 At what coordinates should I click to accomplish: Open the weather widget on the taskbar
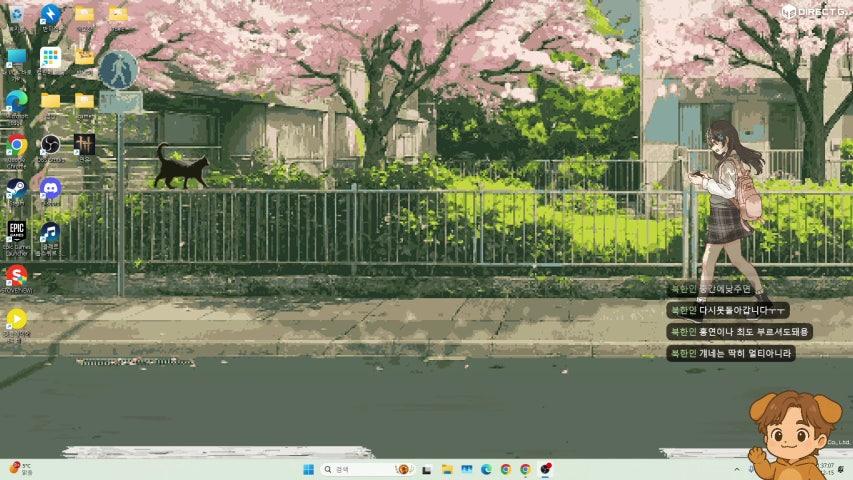[20, 468]
